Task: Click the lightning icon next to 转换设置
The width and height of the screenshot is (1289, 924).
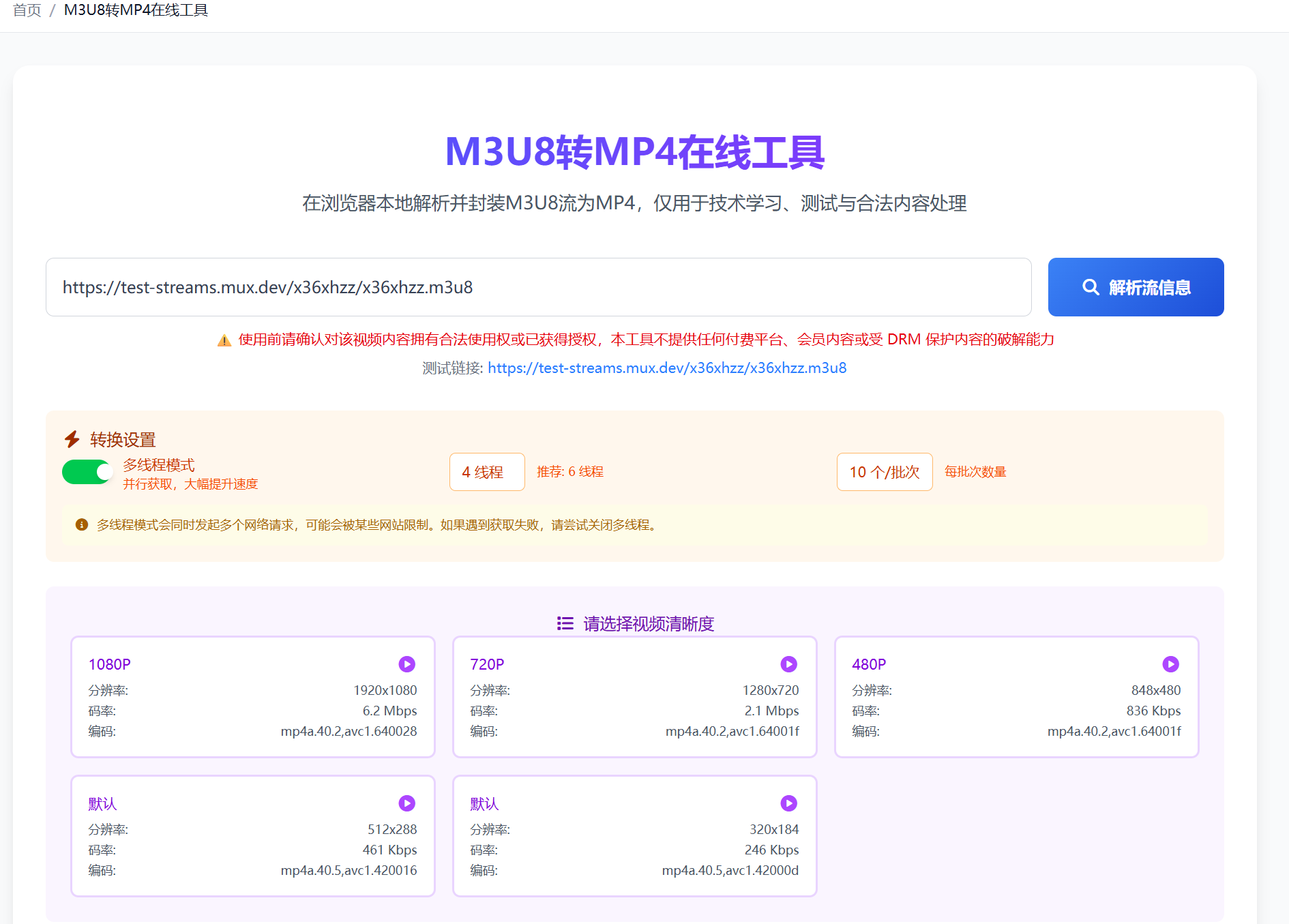Action: click(x=73, y=438)
